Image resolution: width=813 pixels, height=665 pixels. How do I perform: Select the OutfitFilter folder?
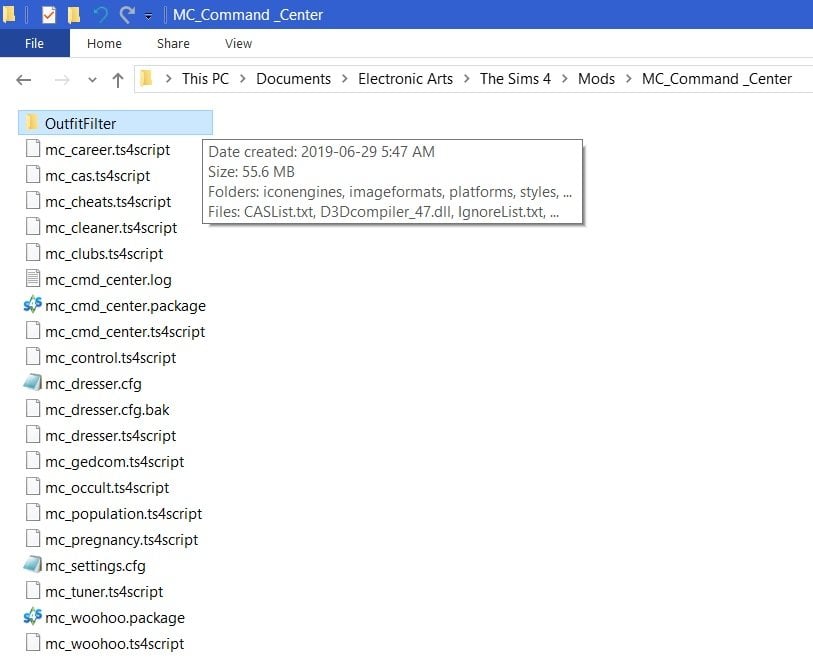point(115,123)
